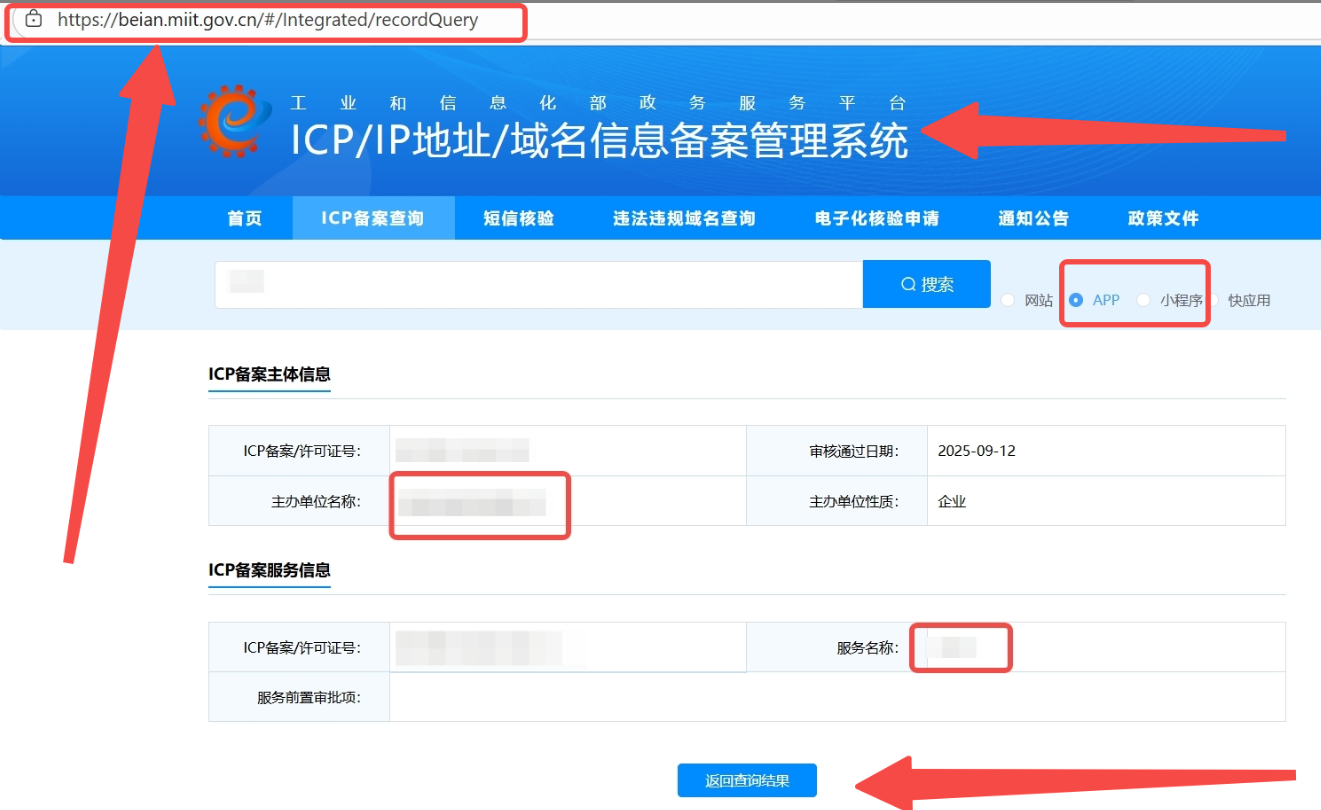Open the 电子化核验申请 menu item
1321x810 pixels.
(x=876, y=218)
